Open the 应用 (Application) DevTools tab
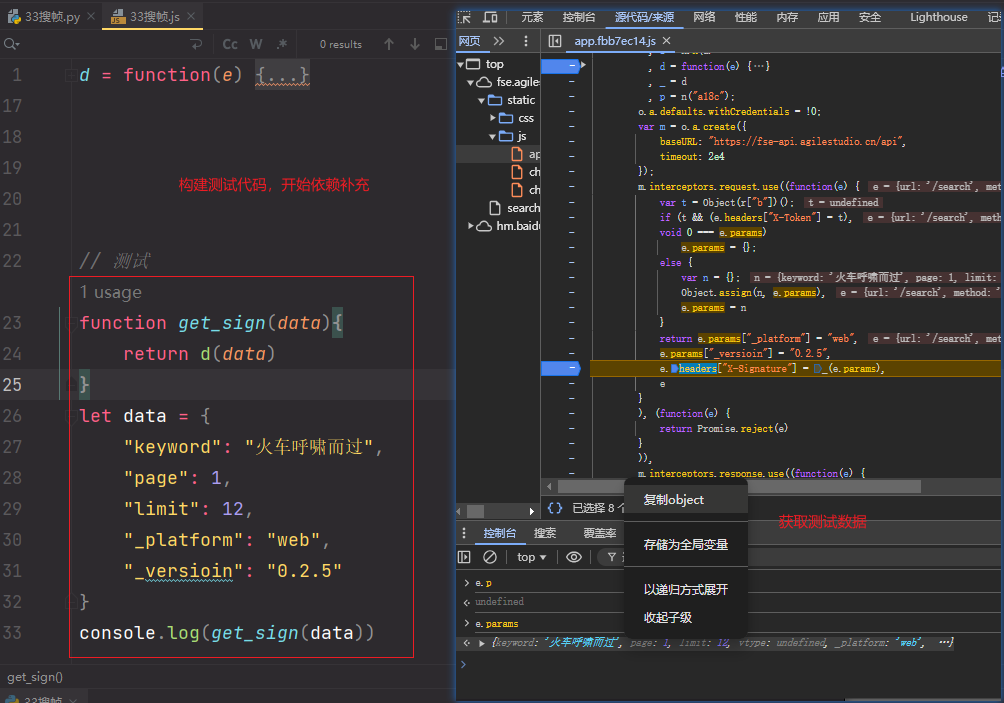Viewport: 1004px width, 703px height. coord(828,17)
